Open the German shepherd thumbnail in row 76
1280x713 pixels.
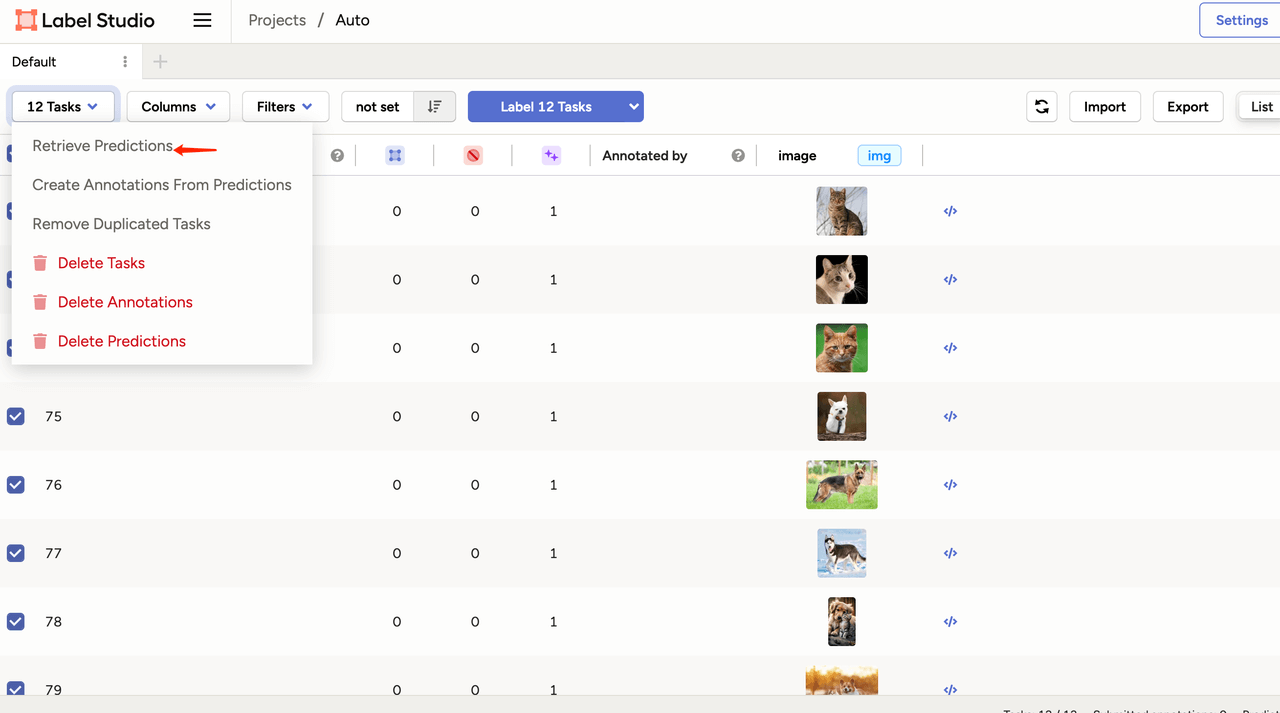(842, 485)
